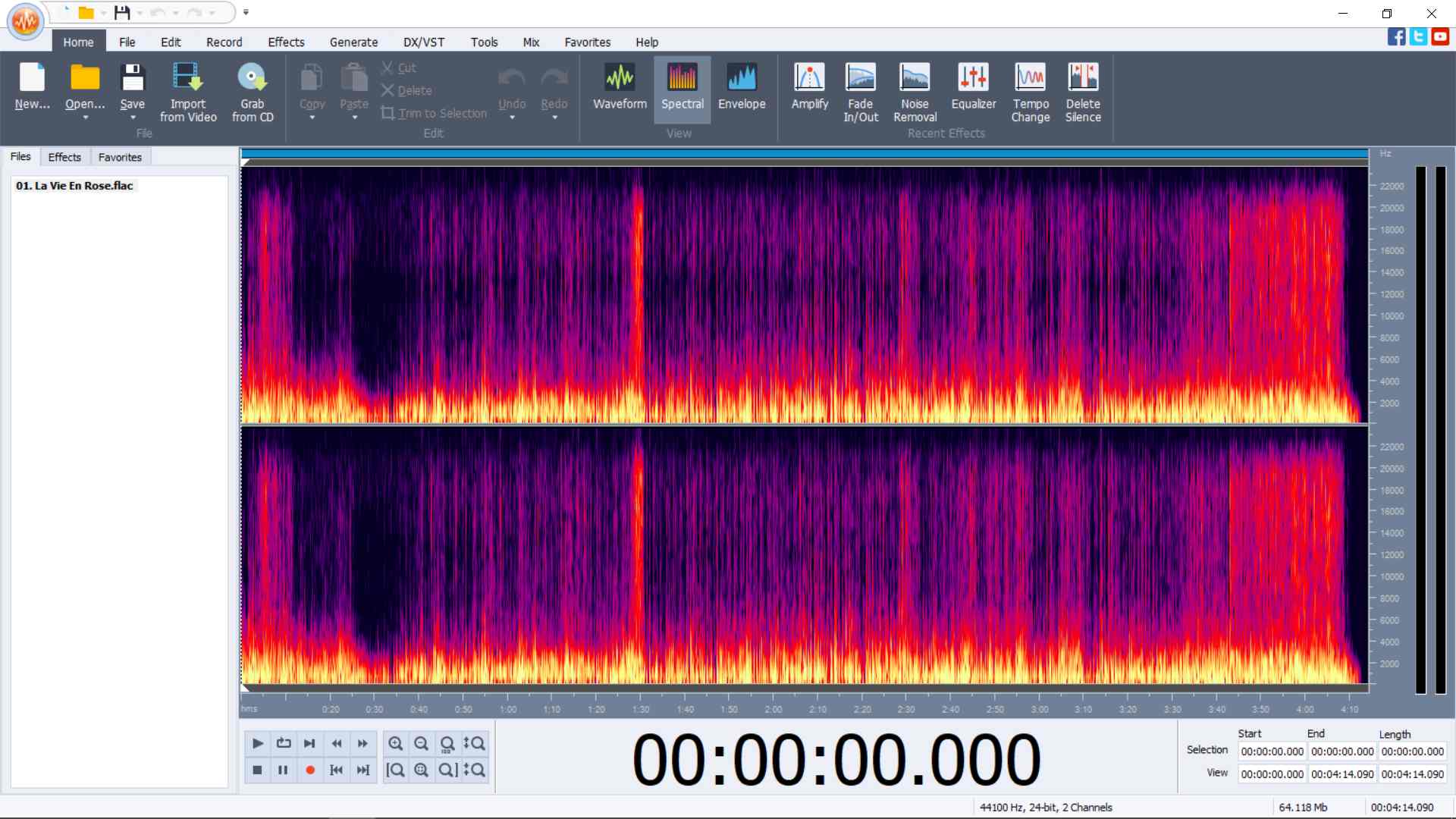Switch to Waveform view

pyautogui.click(x=620, y=89)
